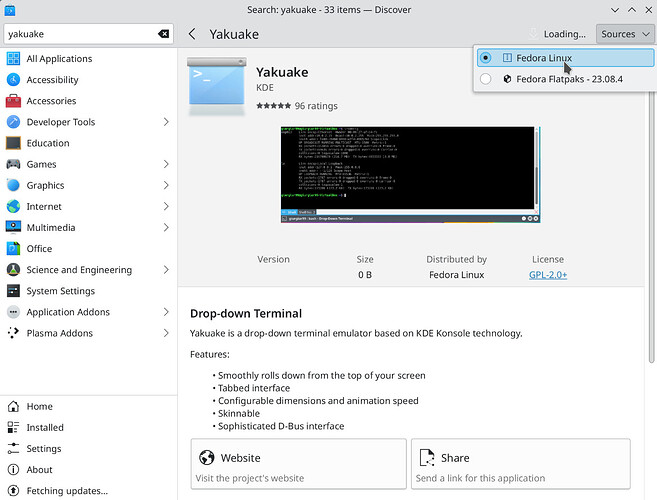Expand the Games subcategories chevron
Image resolution: width=657 pixels, height=500 pixels.
pyautogui.click(x=166, y=164)
